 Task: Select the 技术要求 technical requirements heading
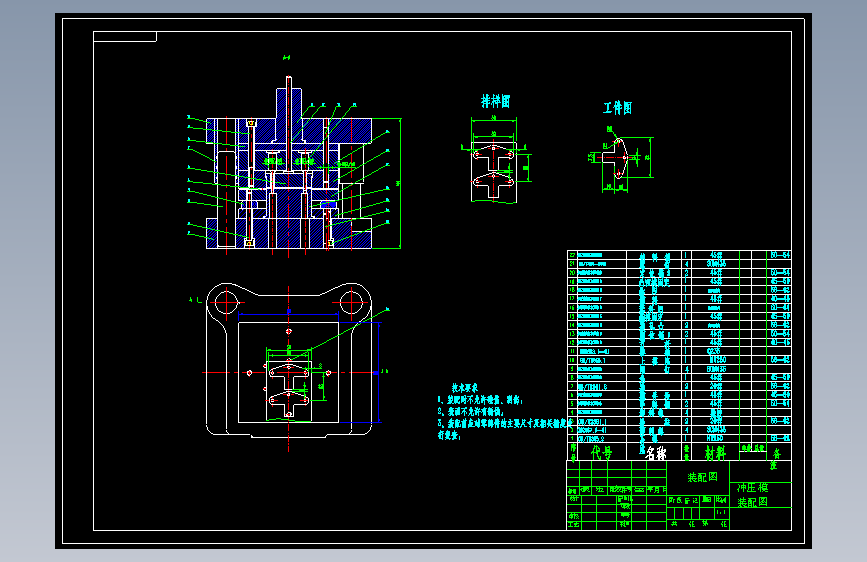464,388
